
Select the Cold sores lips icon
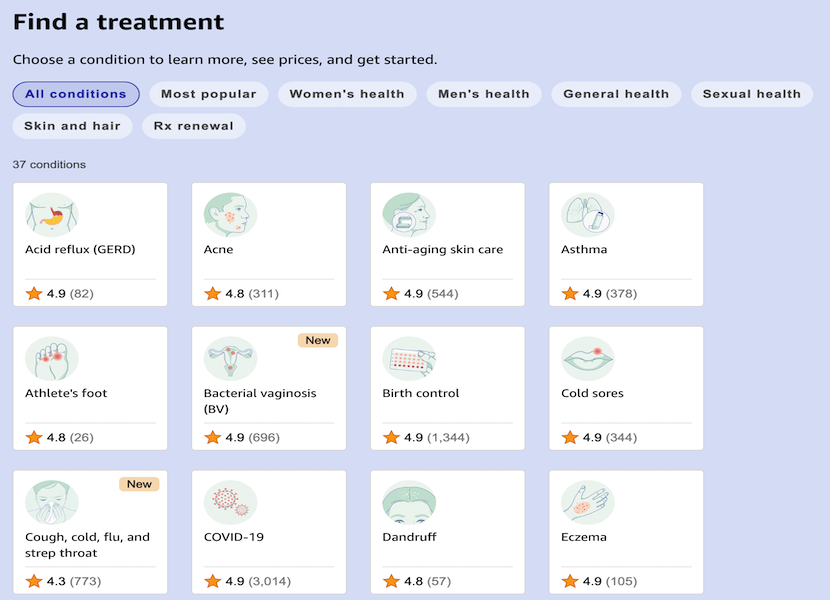click(588, 358)
